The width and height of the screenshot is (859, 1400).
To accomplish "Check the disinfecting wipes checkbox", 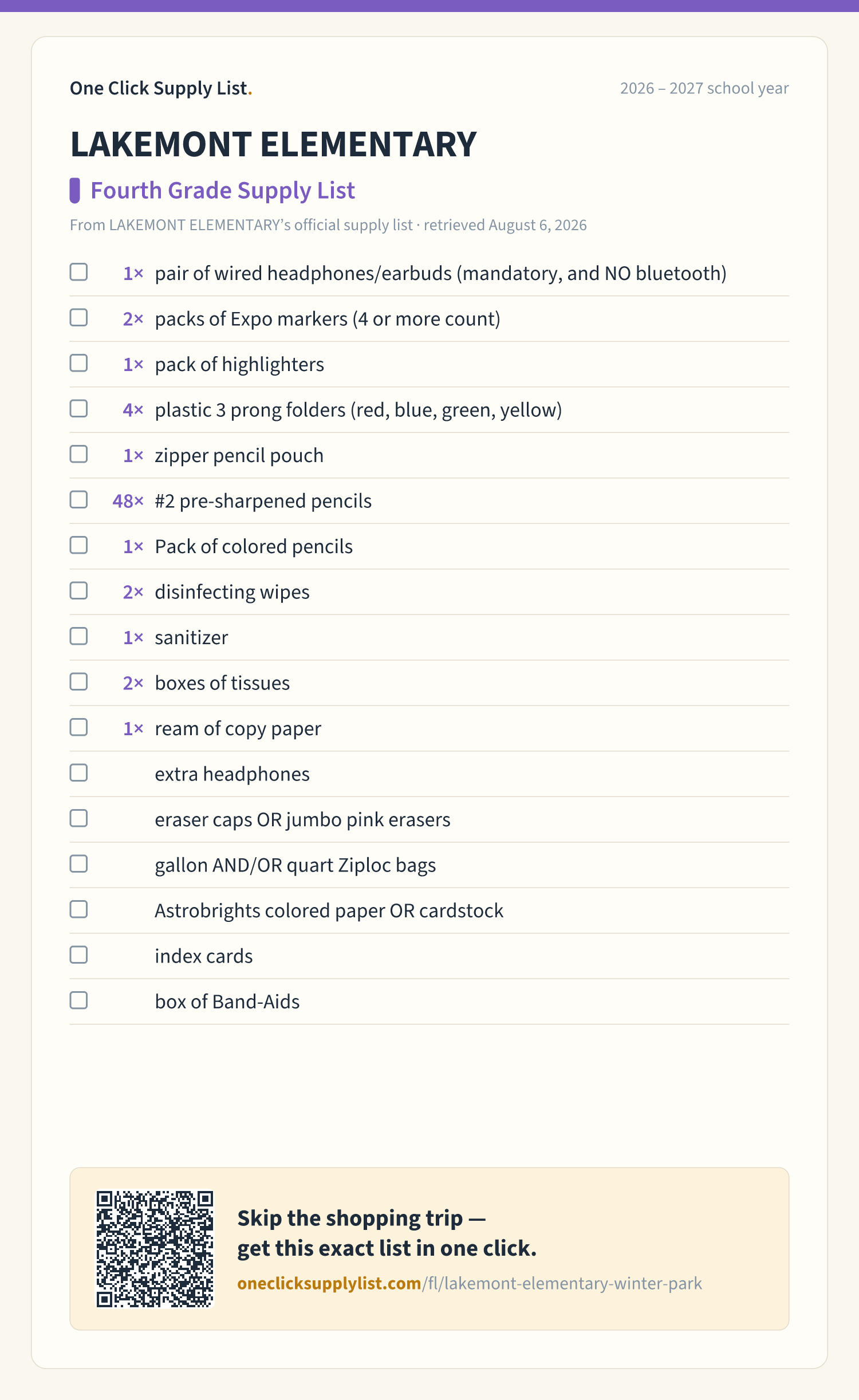I will click(78, 591).
